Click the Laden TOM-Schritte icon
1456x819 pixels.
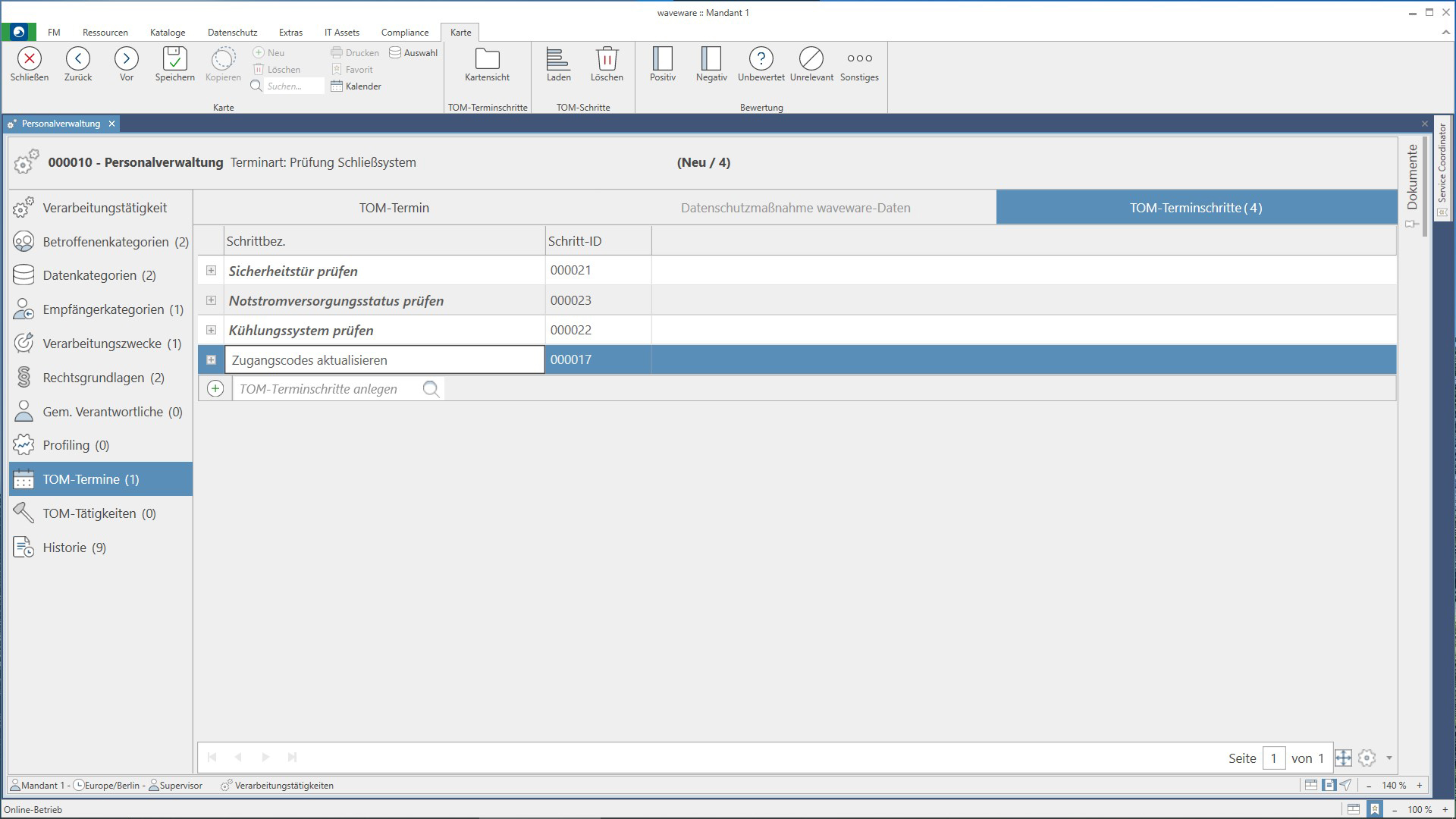(558, 59)
